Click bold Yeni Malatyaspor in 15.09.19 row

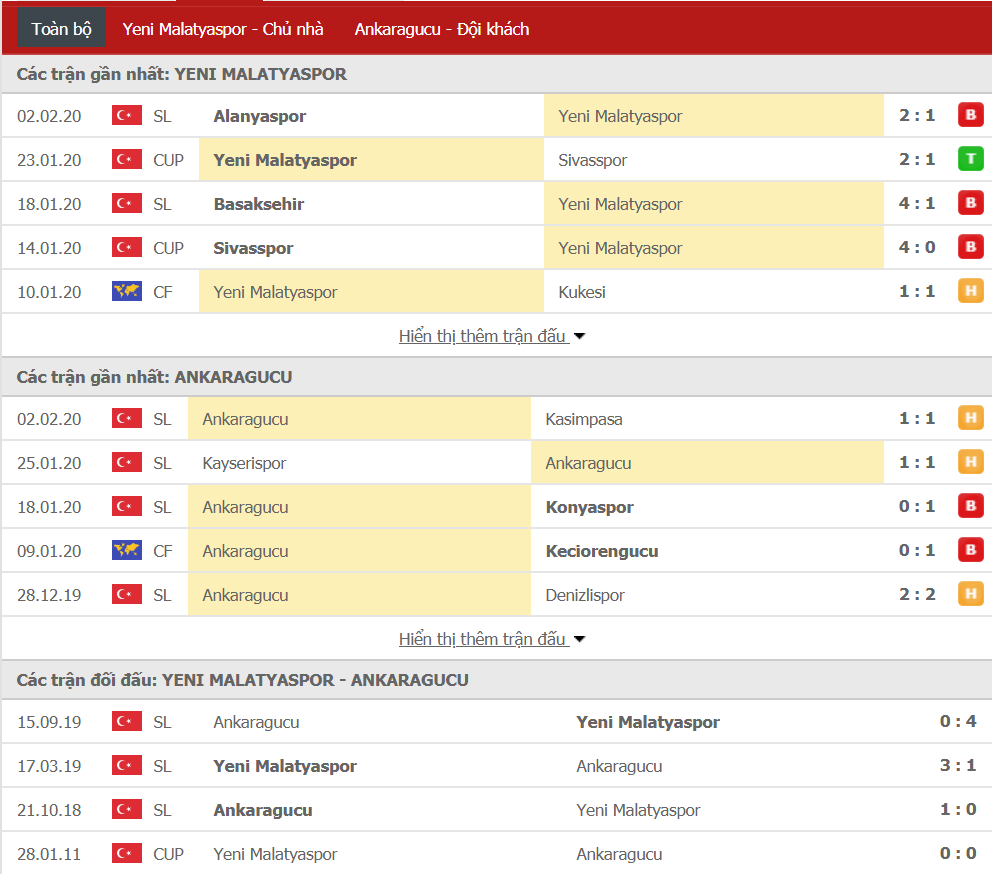(648, 723)
